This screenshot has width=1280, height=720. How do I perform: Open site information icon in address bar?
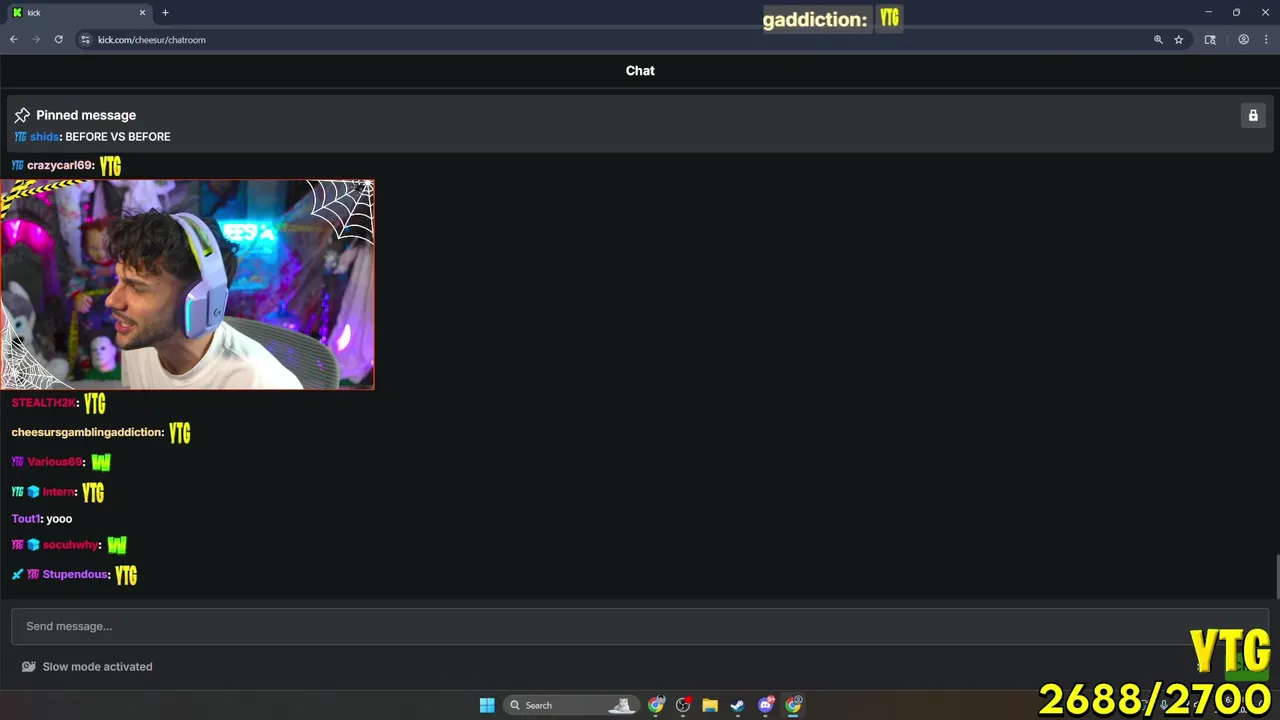85,39
